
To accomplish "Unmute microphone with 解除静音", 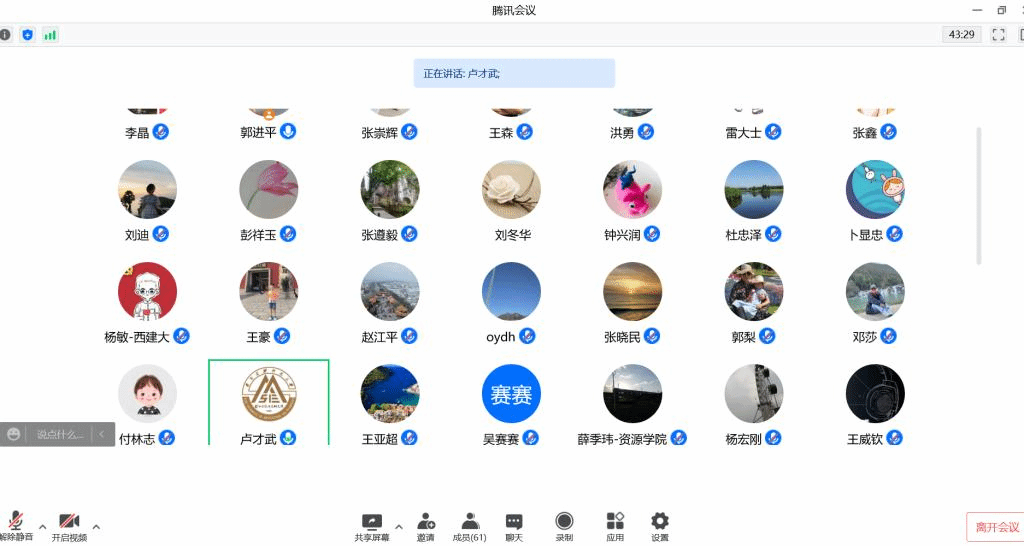I will (x=16, y=526).
